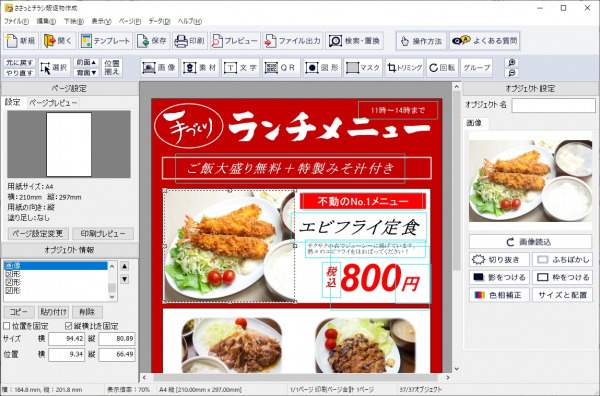The height and width of the screenshot is (396, 600).
Task: Click ページ設定変更 button
Action: (38, 233)
